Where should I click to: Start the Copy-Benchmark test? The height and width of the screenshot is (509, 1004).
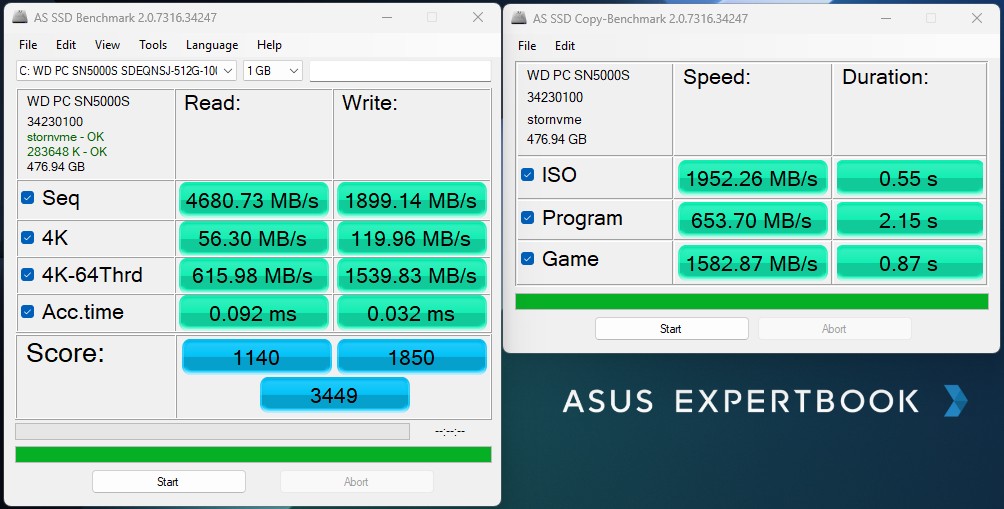click(x=671, y=329)
